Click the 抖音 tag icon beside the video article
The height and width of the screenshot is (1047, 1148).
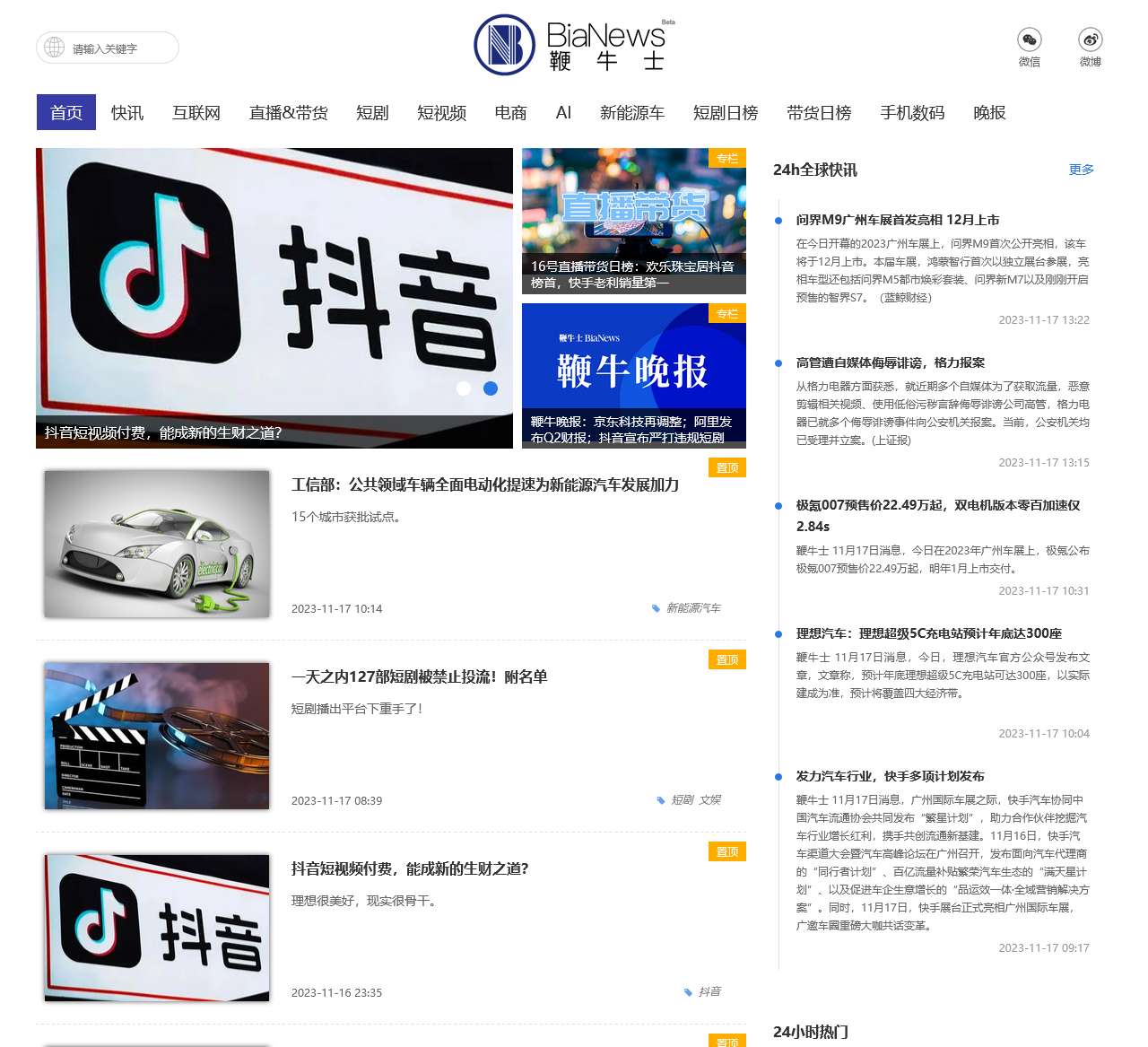tap(687, 992)
